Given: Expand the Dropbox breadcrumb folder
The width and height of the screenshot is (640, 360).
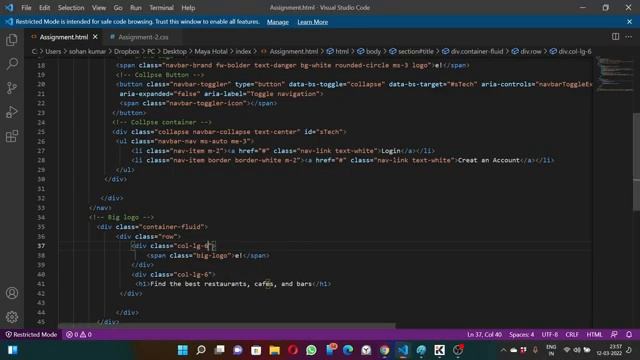Looking at the screenshot, I should (127, 51).
